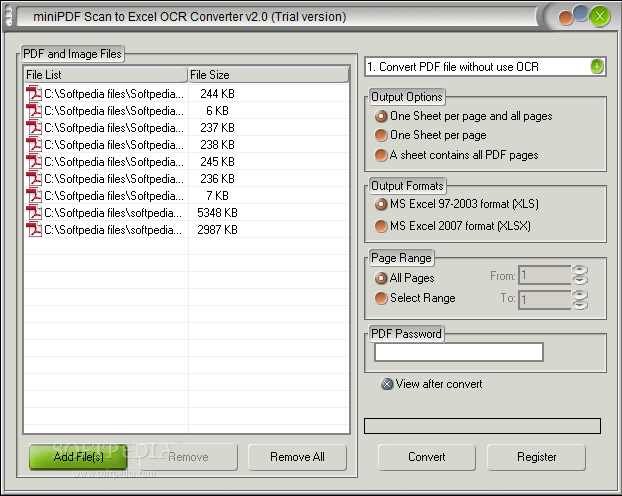
Task: Click PDF icon of the 244 KB file
Action: click(x=34, y=94)
